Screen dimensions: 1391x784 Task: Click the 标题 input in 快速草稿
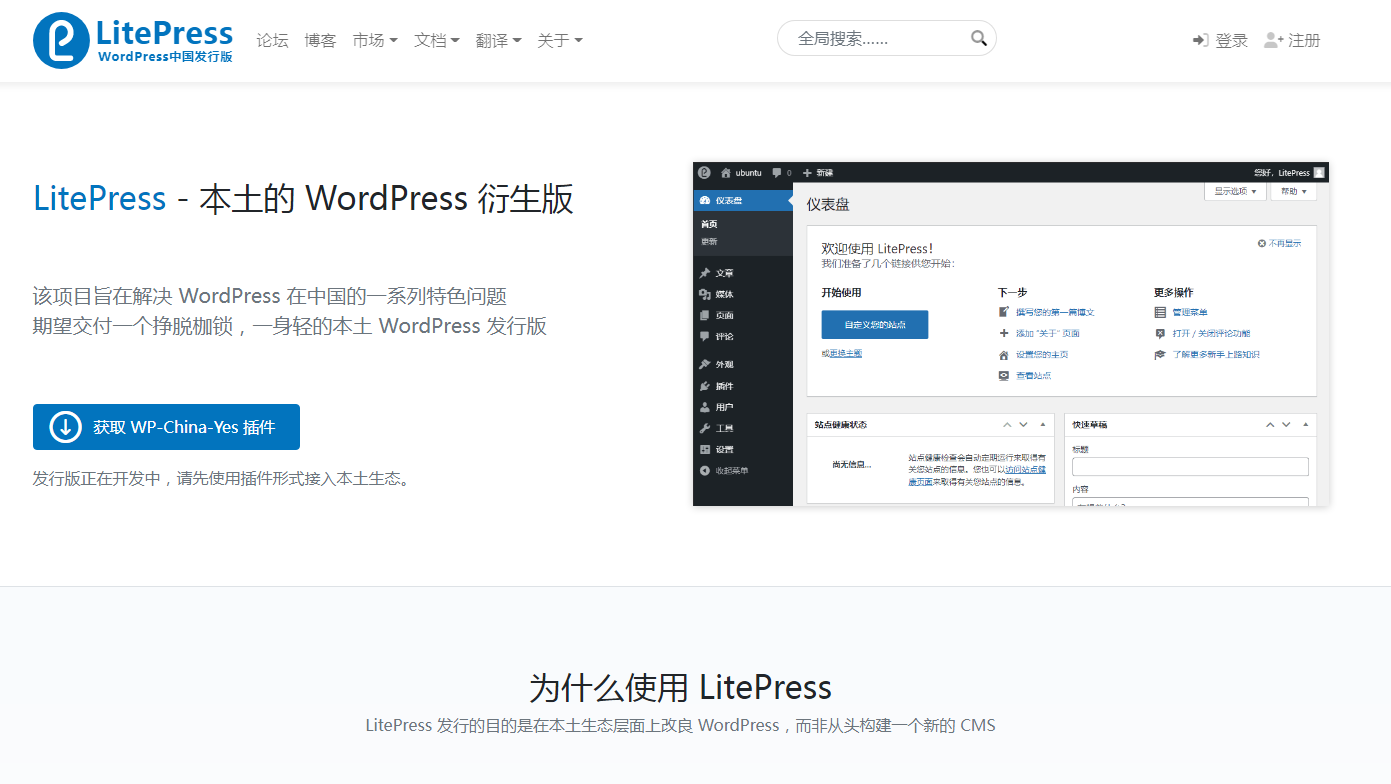point(1190,466)
